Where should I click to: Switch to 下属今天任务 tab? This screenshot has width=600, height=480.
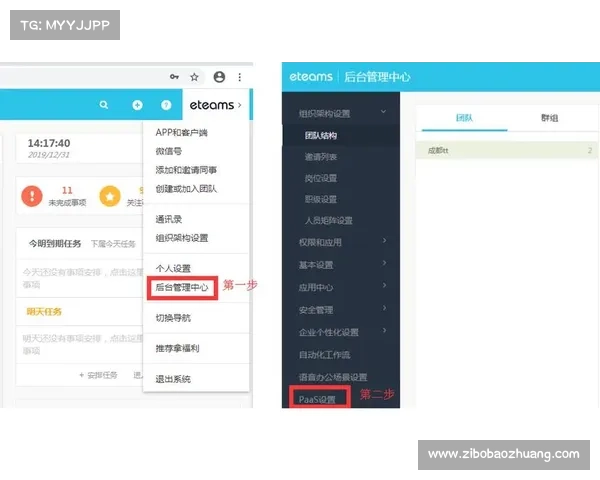tap(113, 244)
